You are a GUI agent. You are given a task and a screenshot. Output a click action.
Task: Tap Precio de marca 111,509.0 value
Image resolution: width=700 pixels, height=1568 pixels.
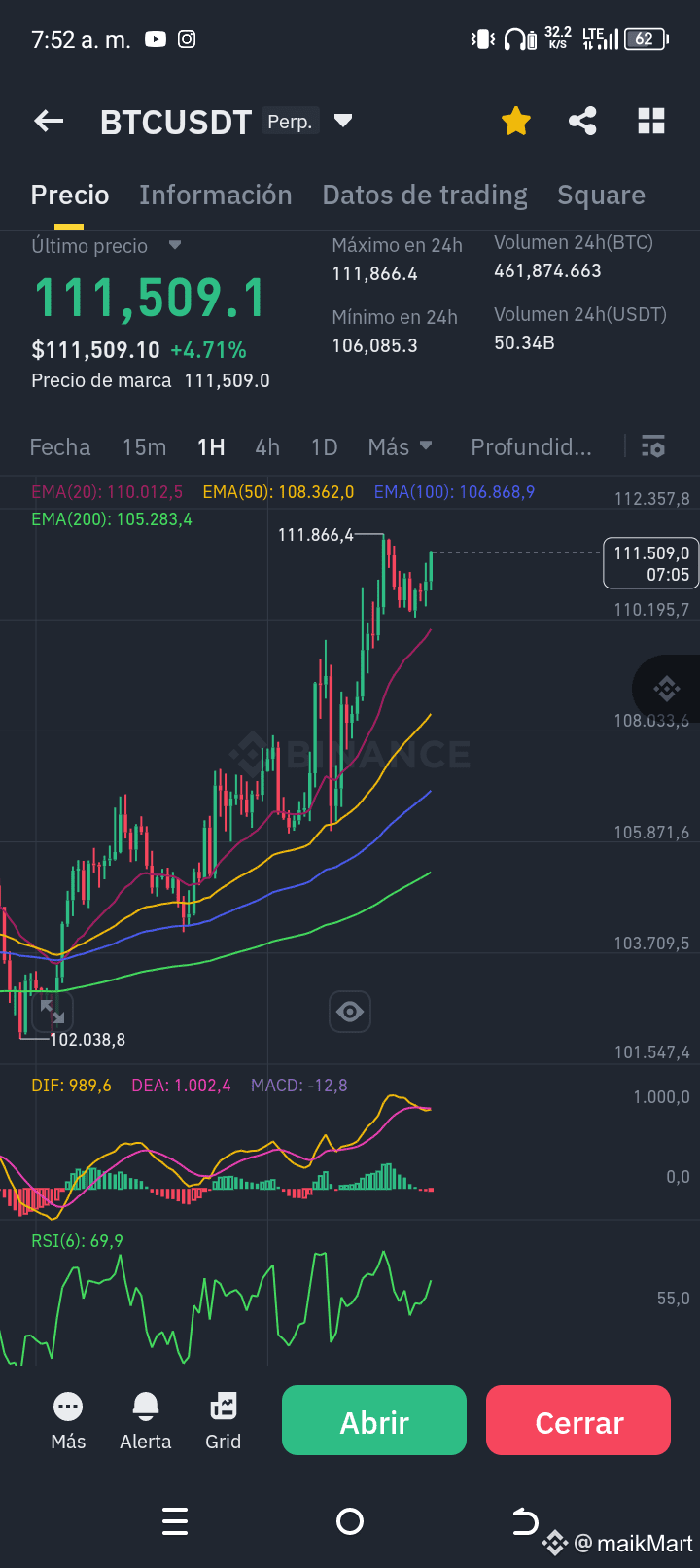click(227, 380)
